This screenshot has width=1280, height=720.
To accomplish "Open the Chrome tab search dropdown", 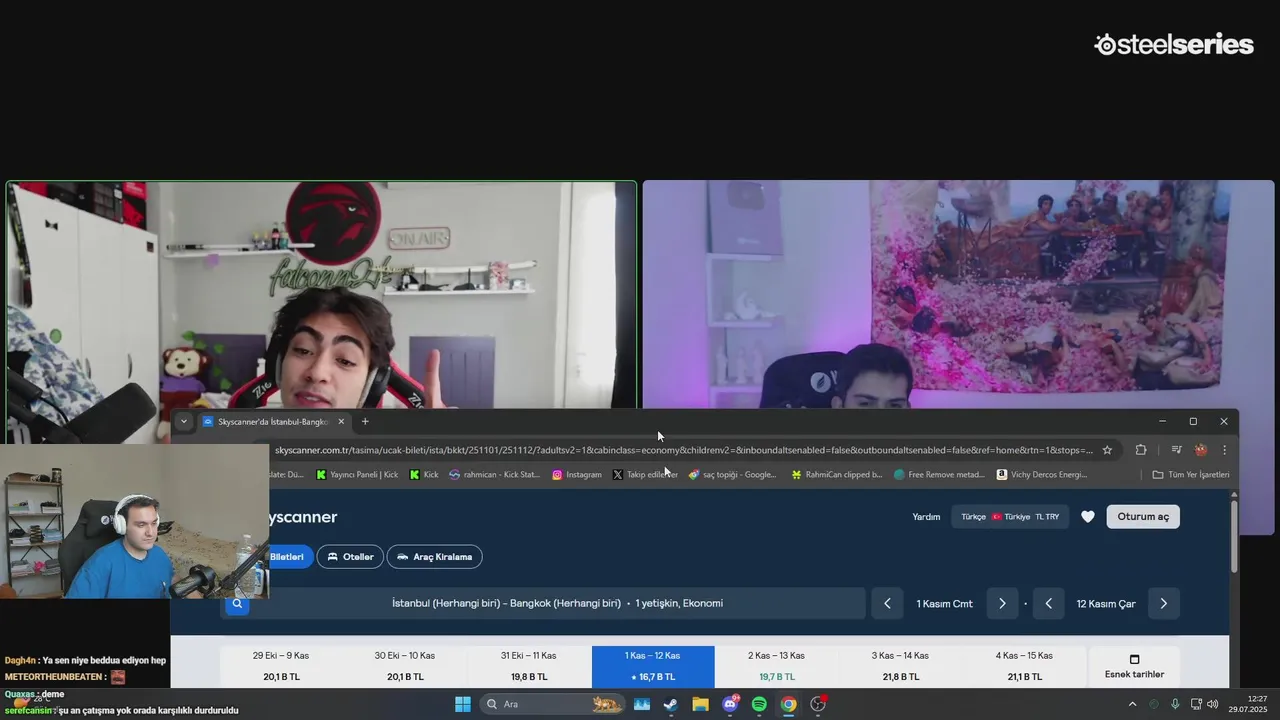I will pyautogui.click(x=183, y=422).
